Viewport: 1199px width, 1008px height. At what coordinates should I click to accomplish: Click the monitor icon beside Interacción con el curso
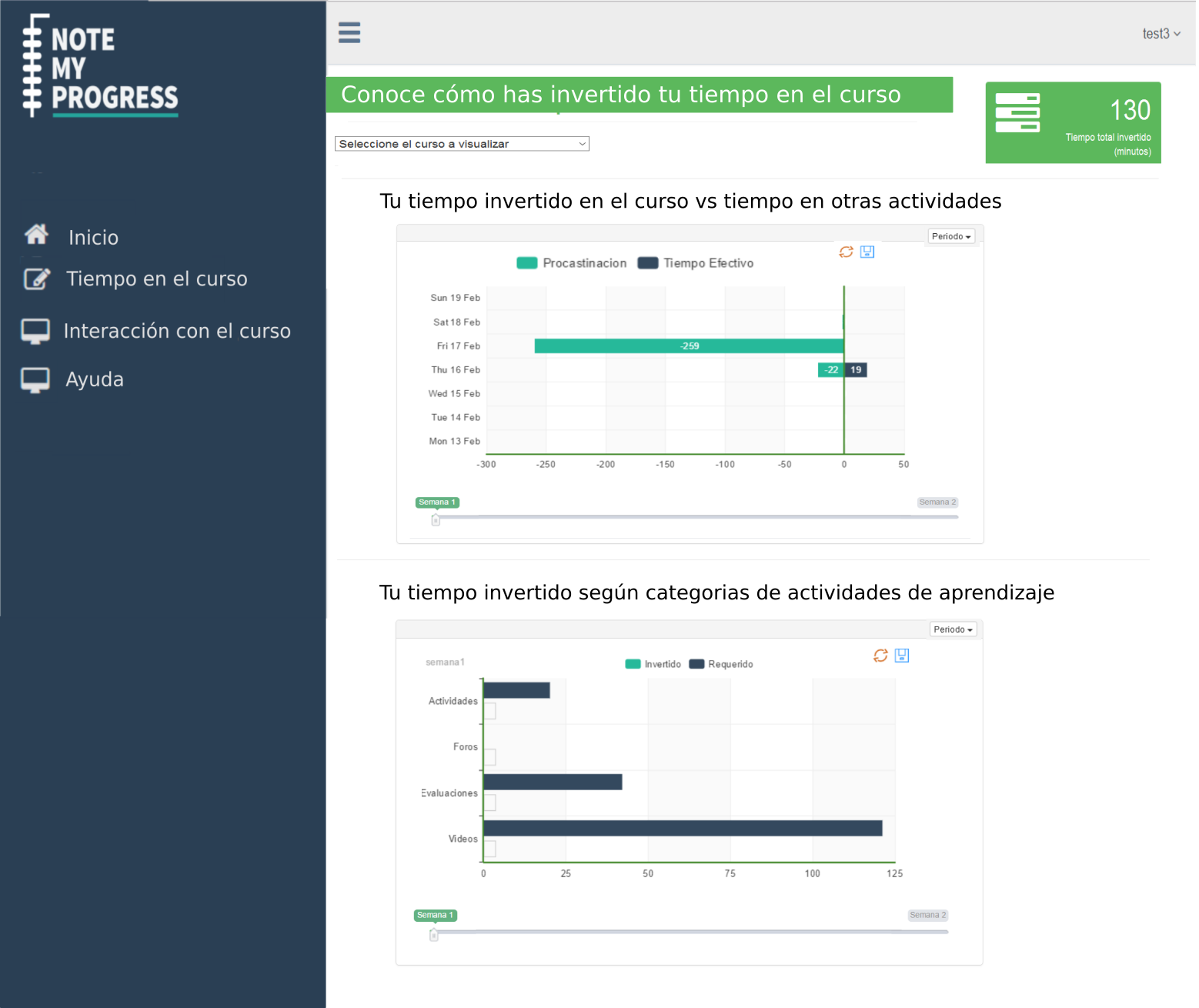click(x=35, y=331)
